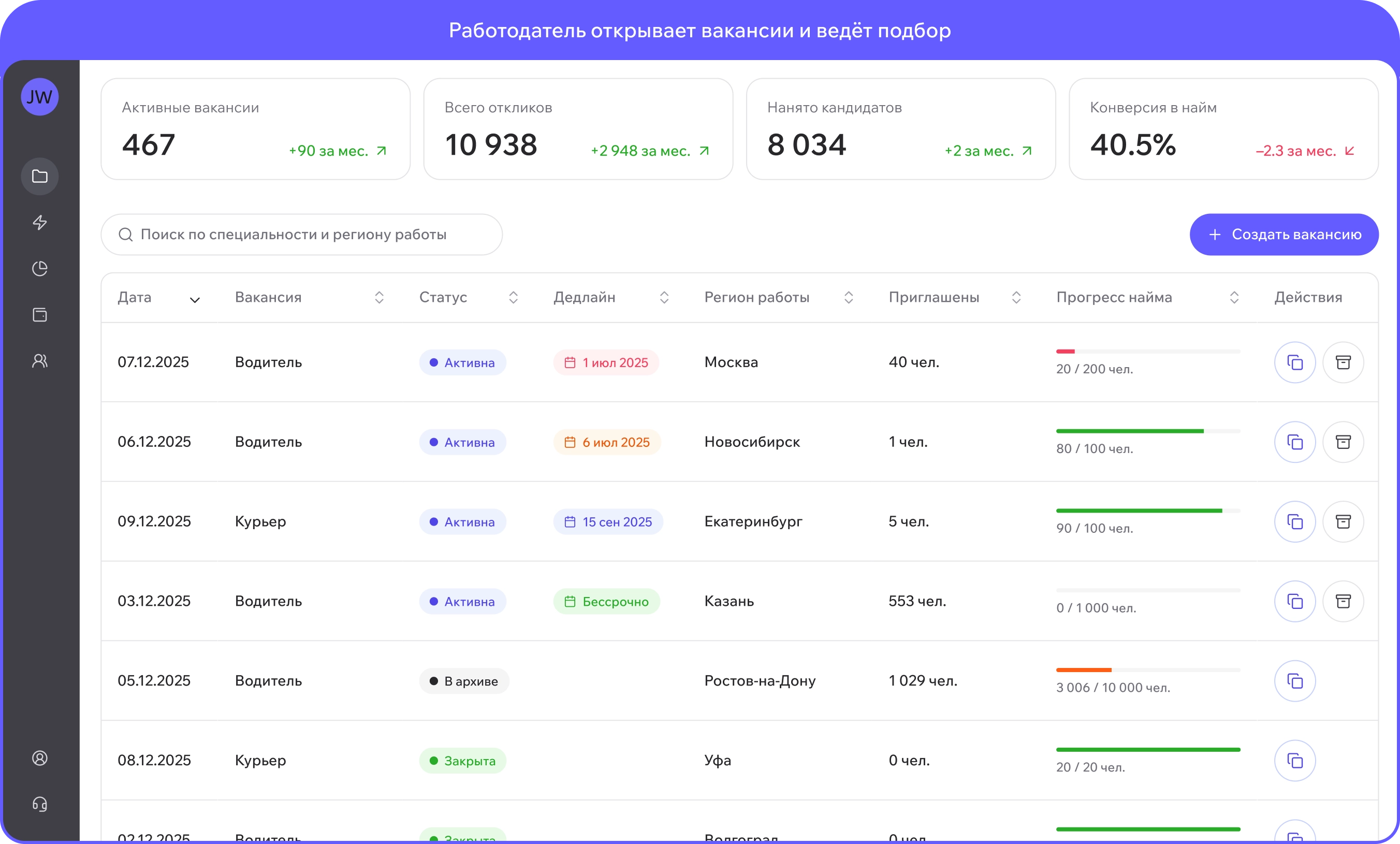Screen dimensions: 1400x844
Task: Open the account circle icon in sidebar
Action: coord(40,758)
